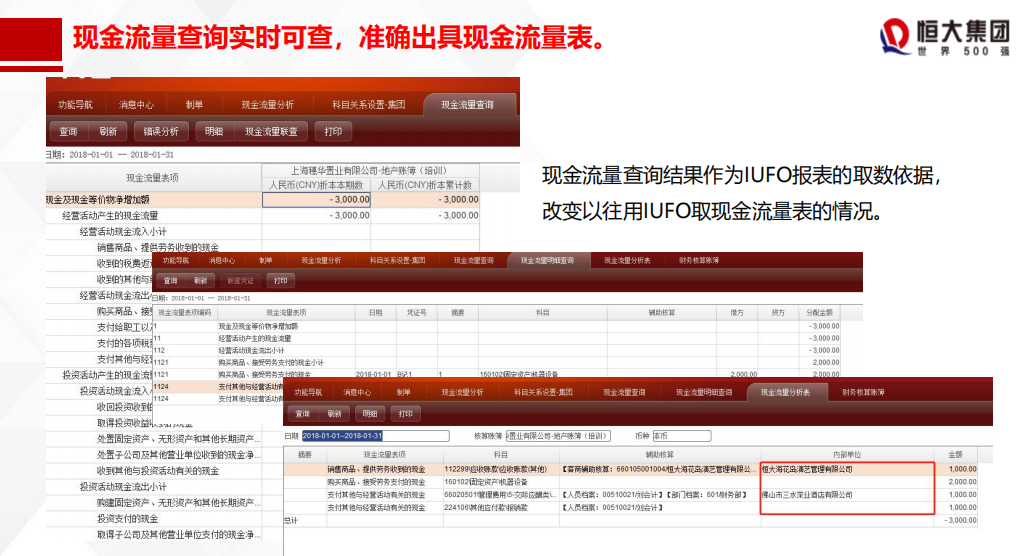The image size is (1021, 556).
Task: Click the 分配金额 column header
Action: coord(819,313)
